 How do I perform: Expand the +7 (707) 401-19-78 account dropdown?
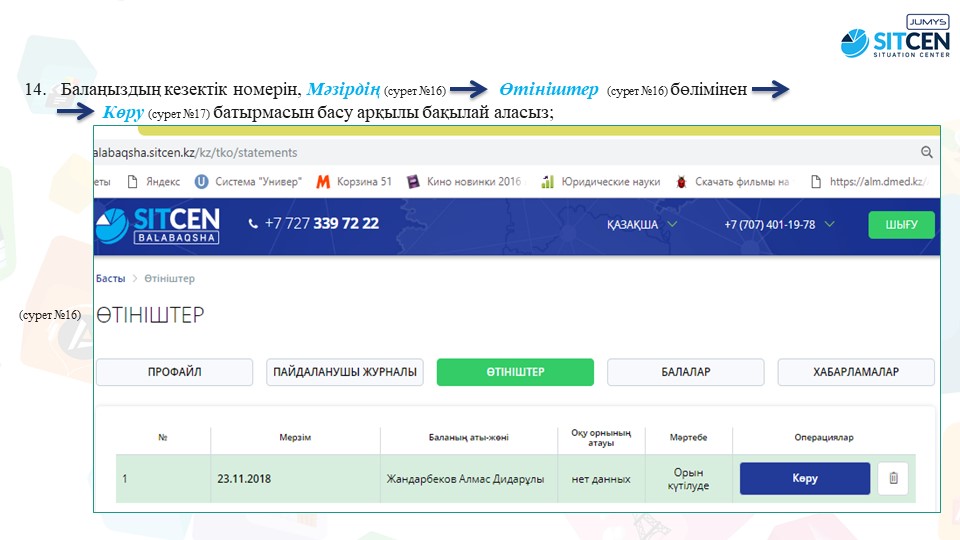pyautogui.click(x=778, y=225)
